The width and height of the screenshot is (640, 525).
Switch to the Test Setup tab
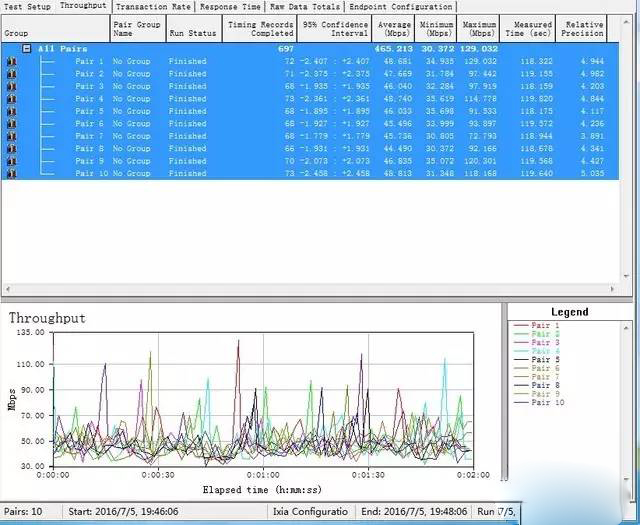(26, 6)
